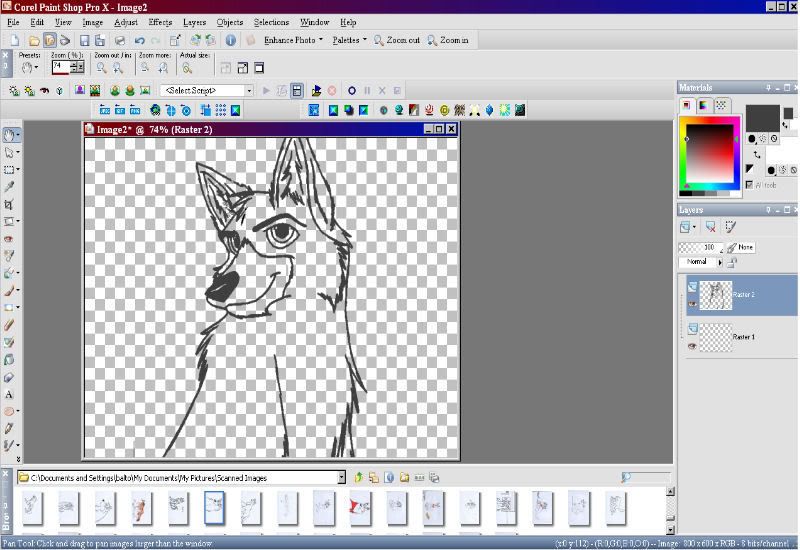This screenshot has height=550, width=800.
Task: Select the Crop tool
Action: pos(9,204)
